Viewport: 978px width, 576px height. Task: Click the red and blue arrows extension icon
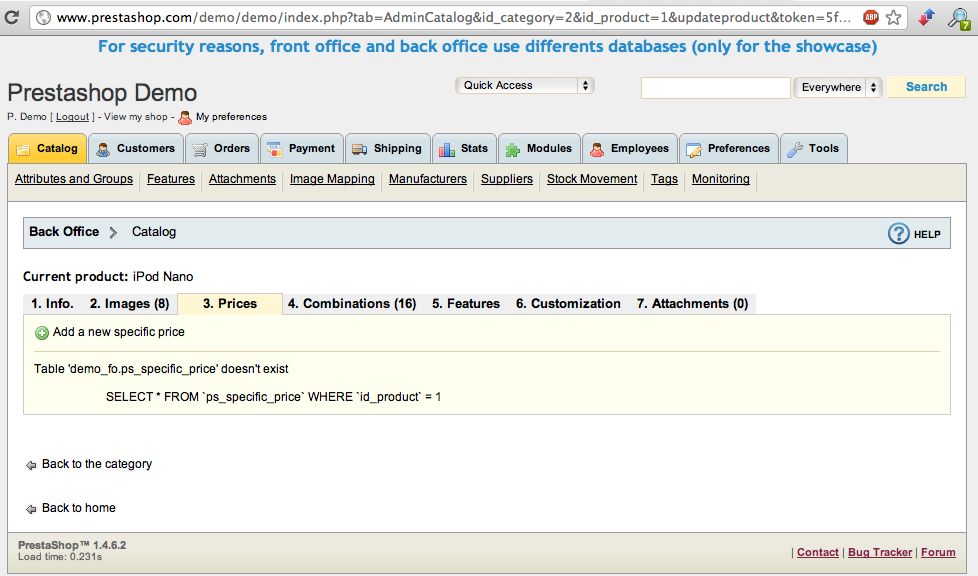click(926, 17)
